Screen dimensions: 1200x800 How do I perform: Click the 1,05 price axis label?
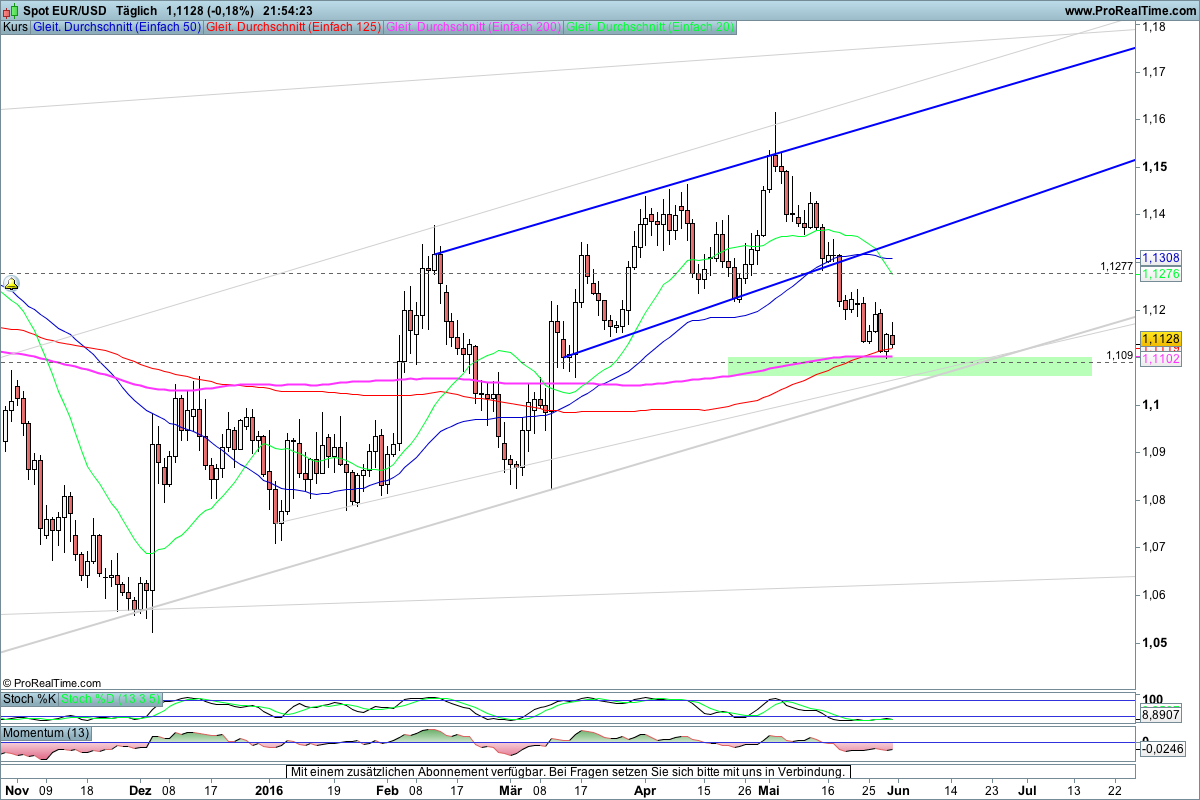point(1157,643)
